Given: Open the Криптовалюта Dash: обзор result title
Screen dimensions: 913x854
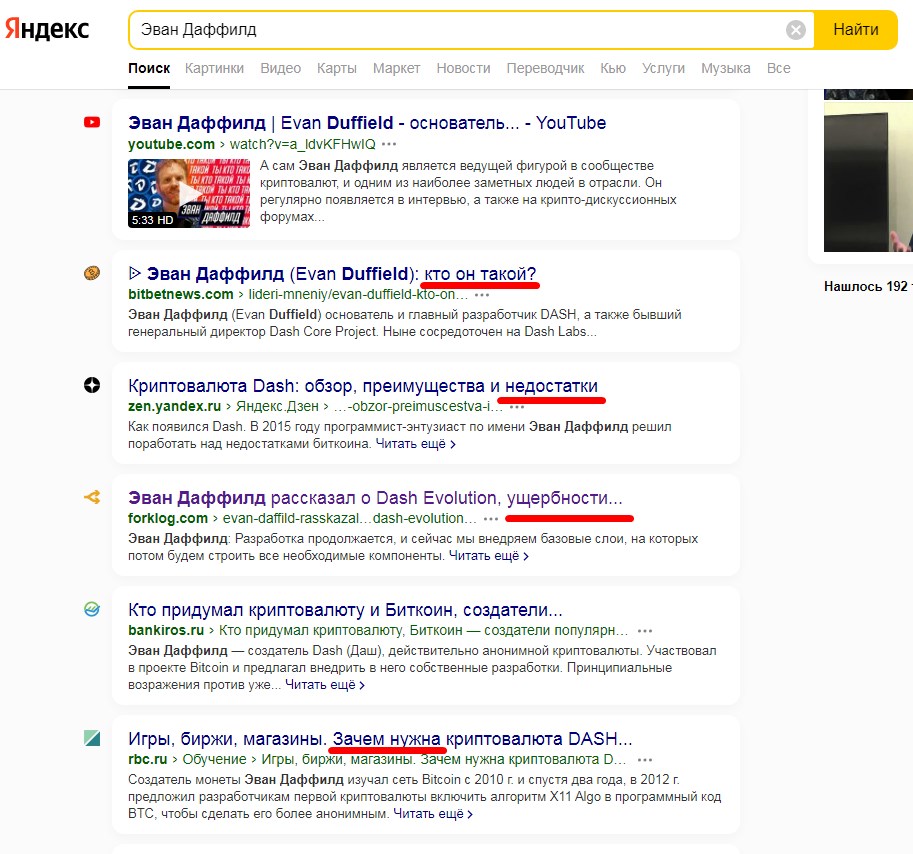Looking at the screenshot, I should click(x=363, y=385).
